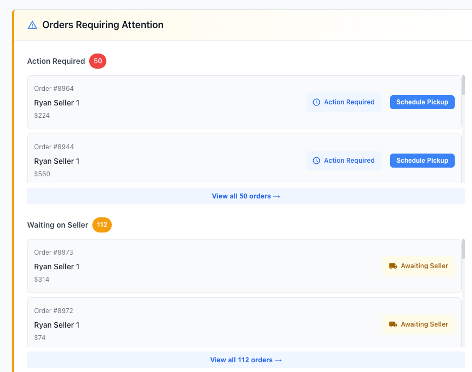Open View all 50 orders link
This screenshot has width=472, height=372.
(246, 196)
